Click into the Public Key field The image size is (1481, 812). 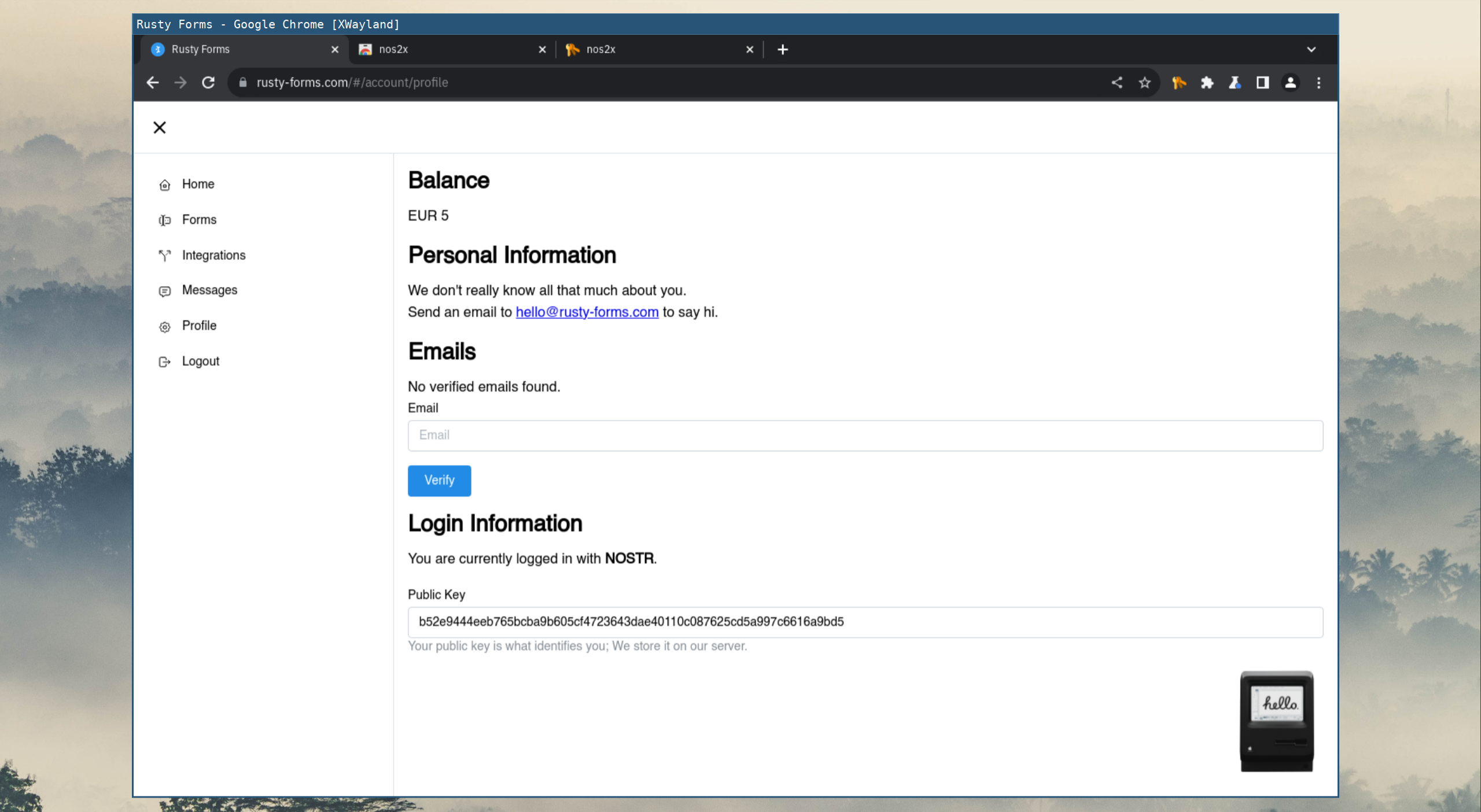pos(865,622)
